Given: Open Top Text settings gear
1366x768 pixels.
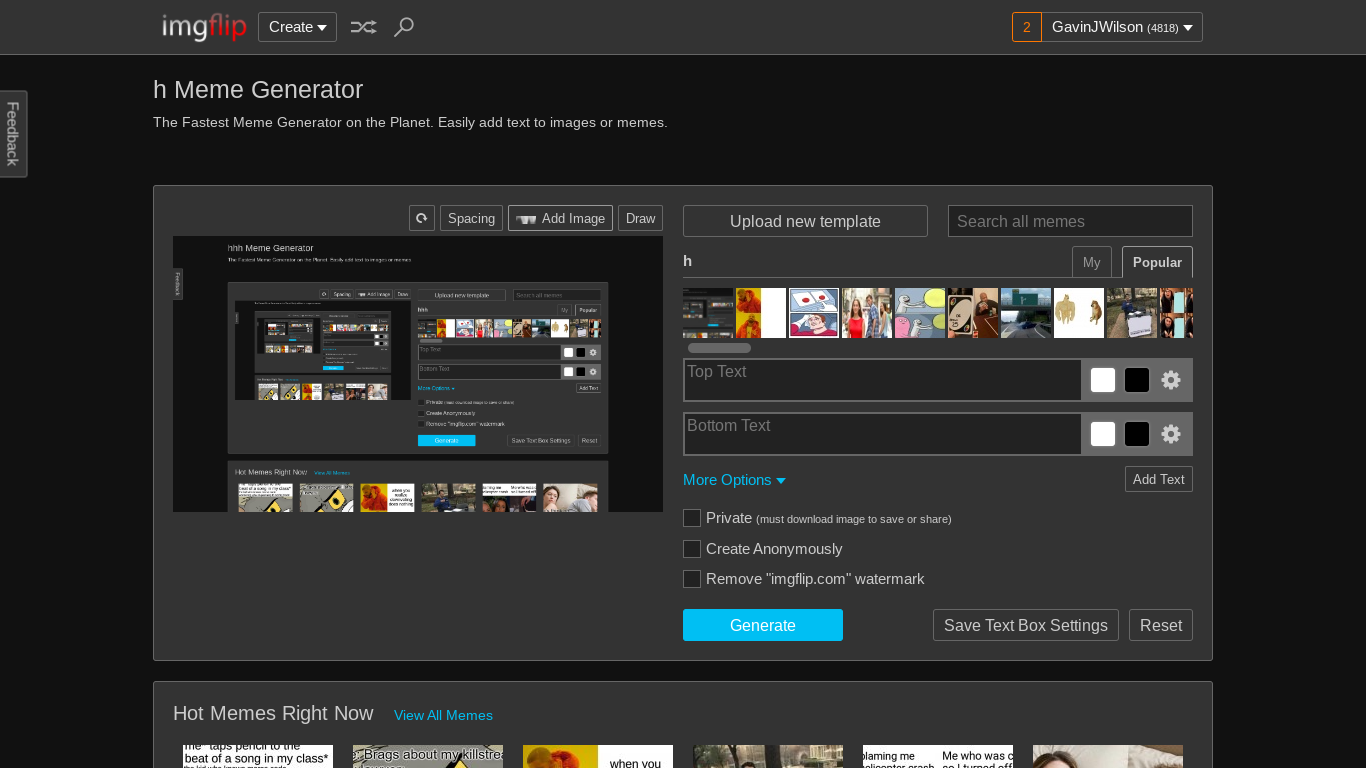Looking at the screenshot, I should (1171, 380).
